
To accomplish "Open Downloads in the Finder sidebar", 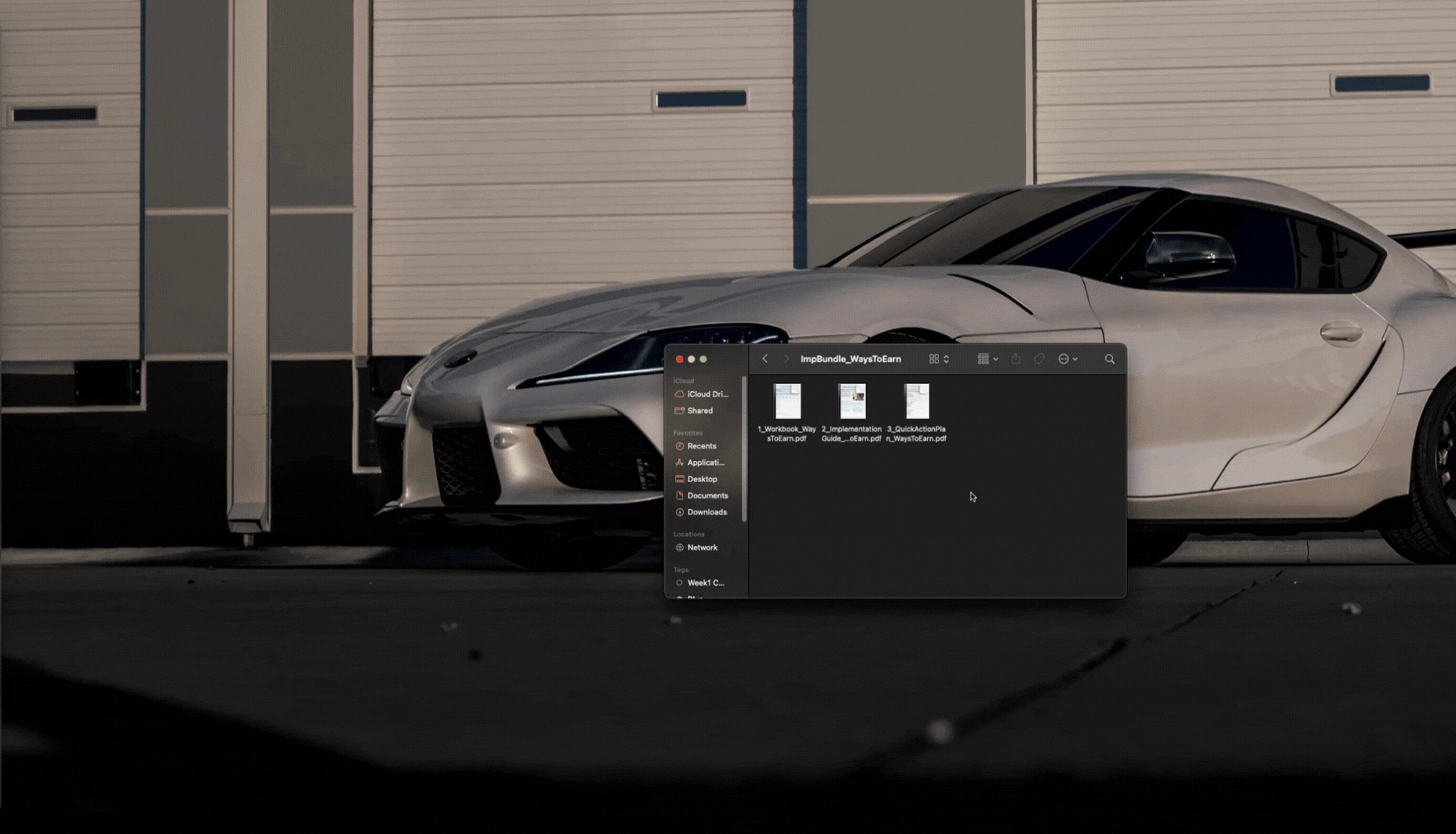I will (701, 512).
